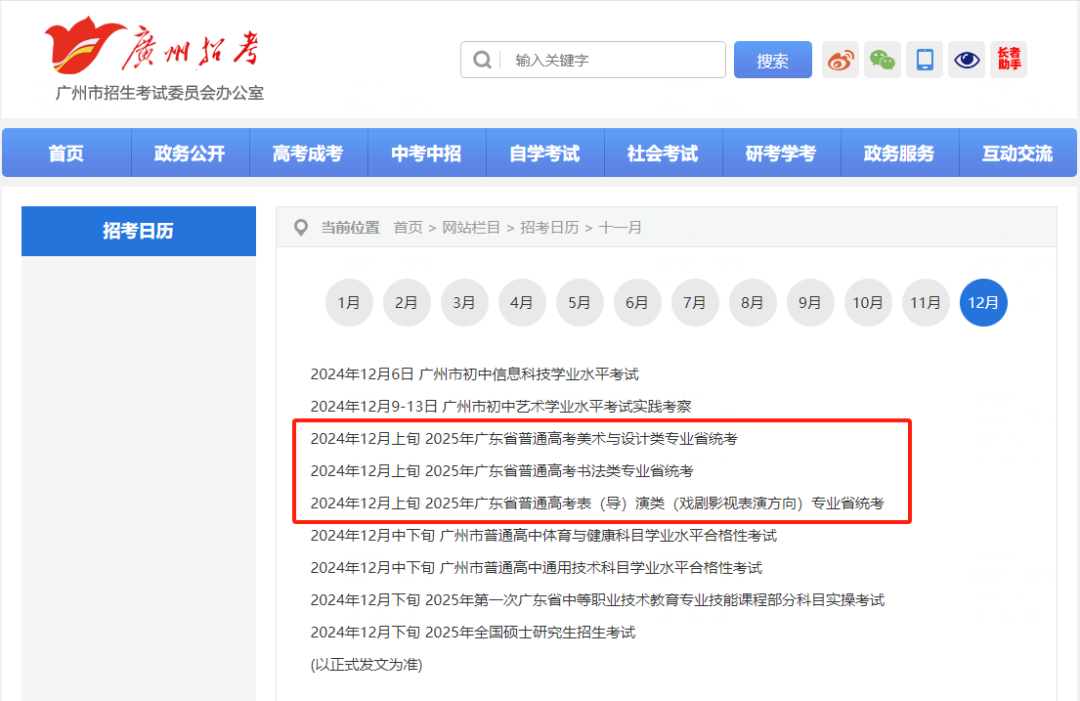Click the location pin beside 当前位置

[301, 227]
